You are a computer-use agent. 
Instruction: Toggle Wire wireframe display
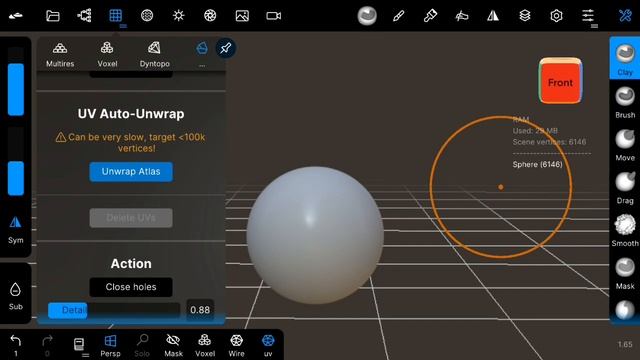(x=236, y=345)
